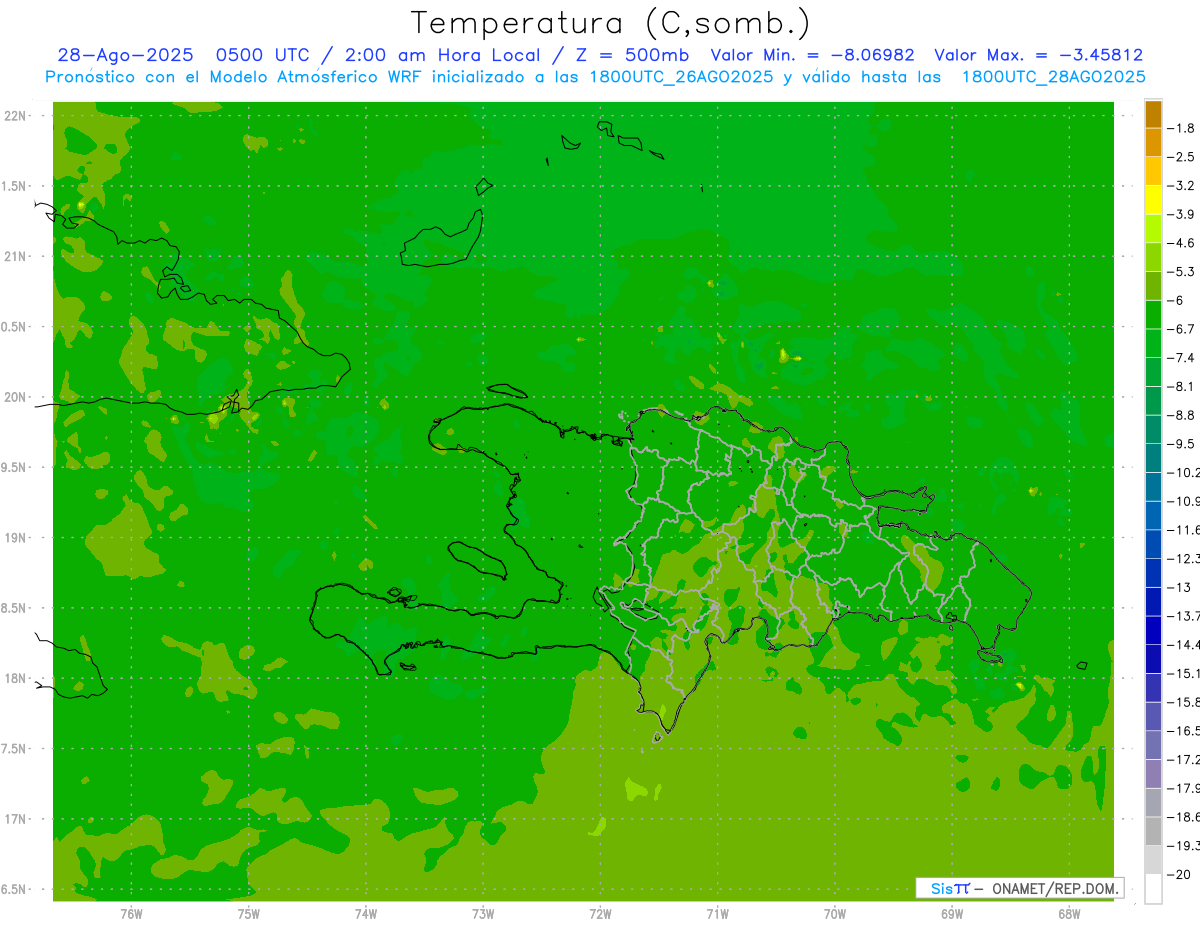The image size is (1200, 927).
Task: Pick the legend band between -6 and -6.7
Action: (1153, 315)
